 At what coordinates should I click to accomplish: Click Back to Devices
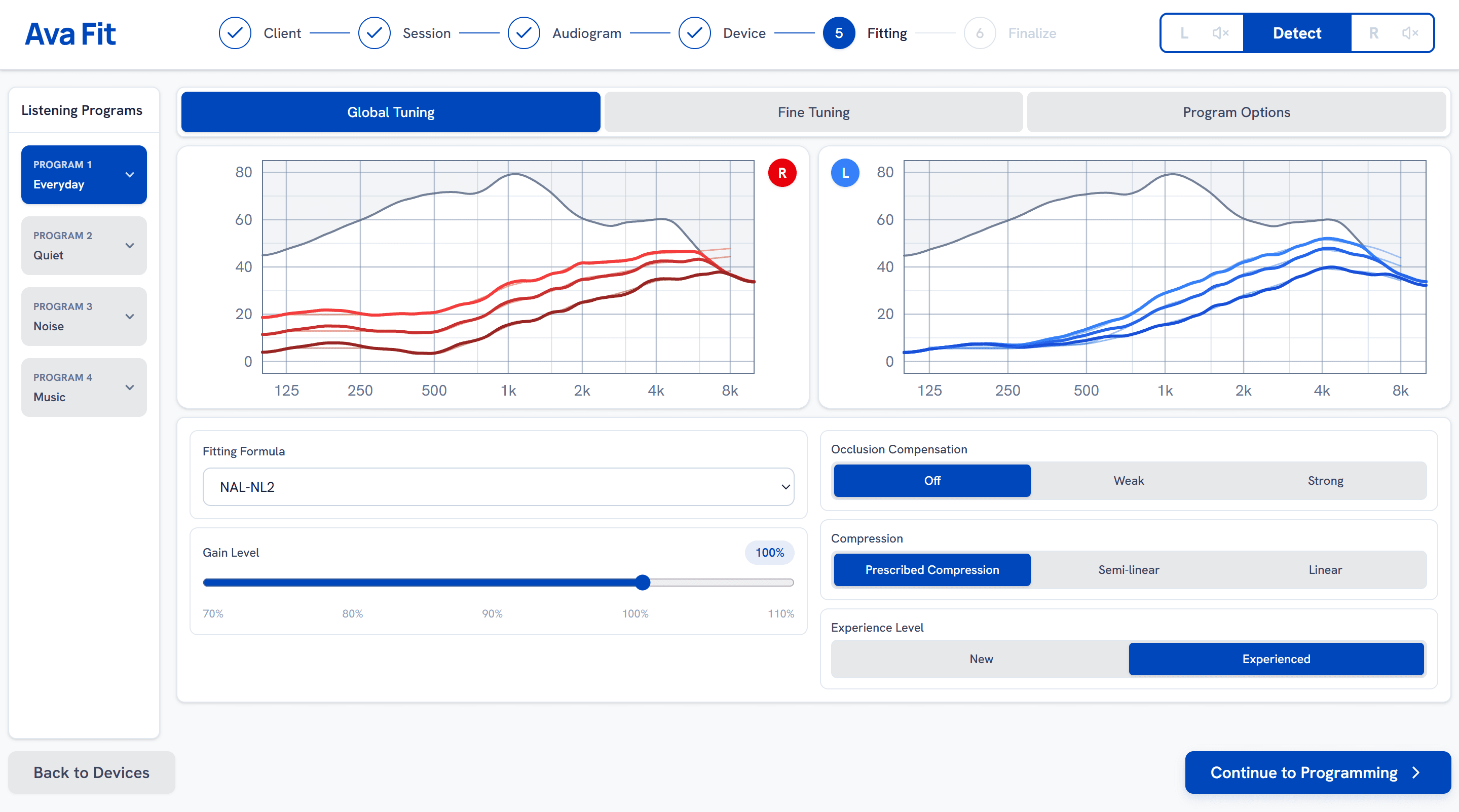(x=92, y=772)
